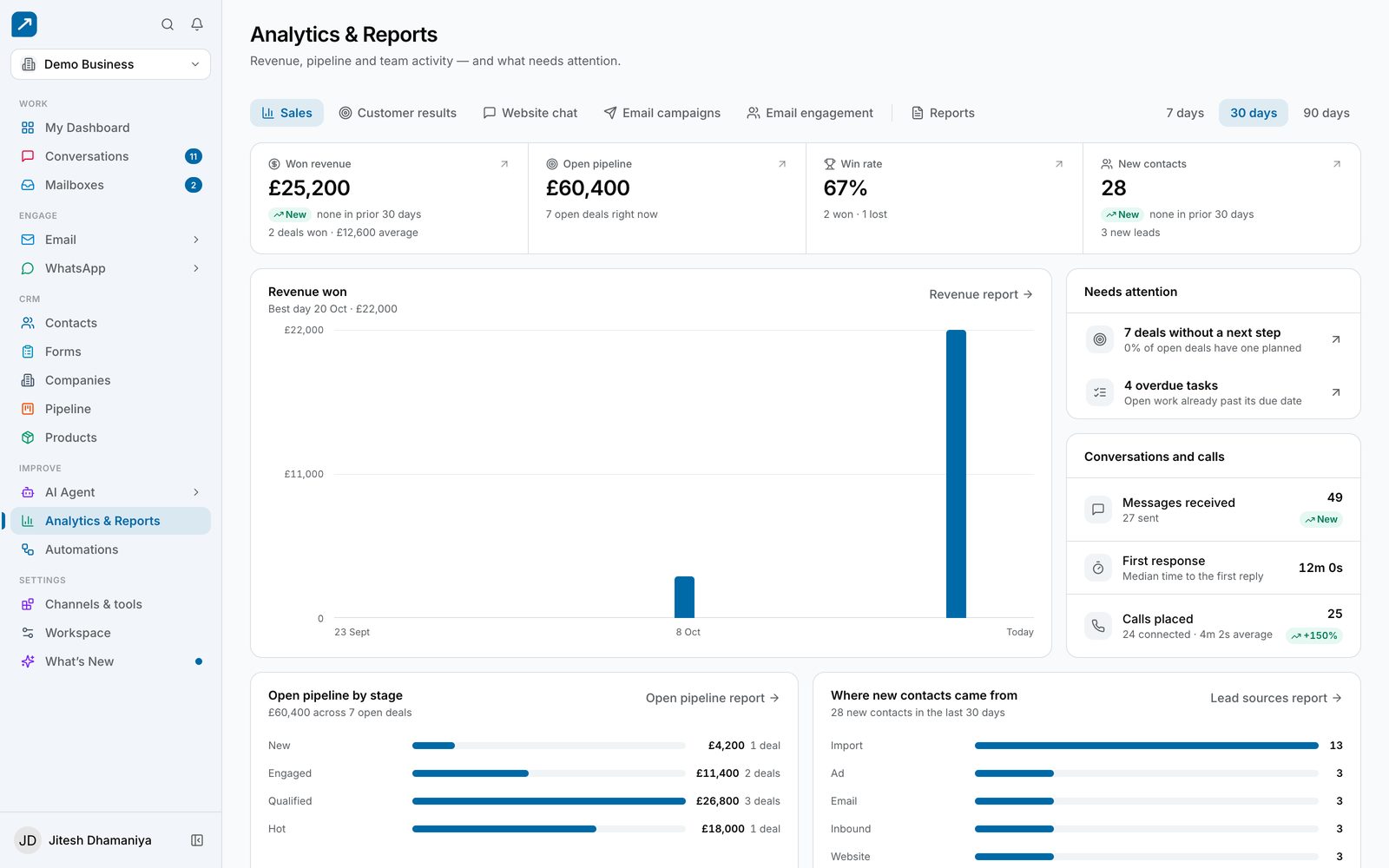
Task: Click the search icon in sidebar header
Action: pos(168,24)
